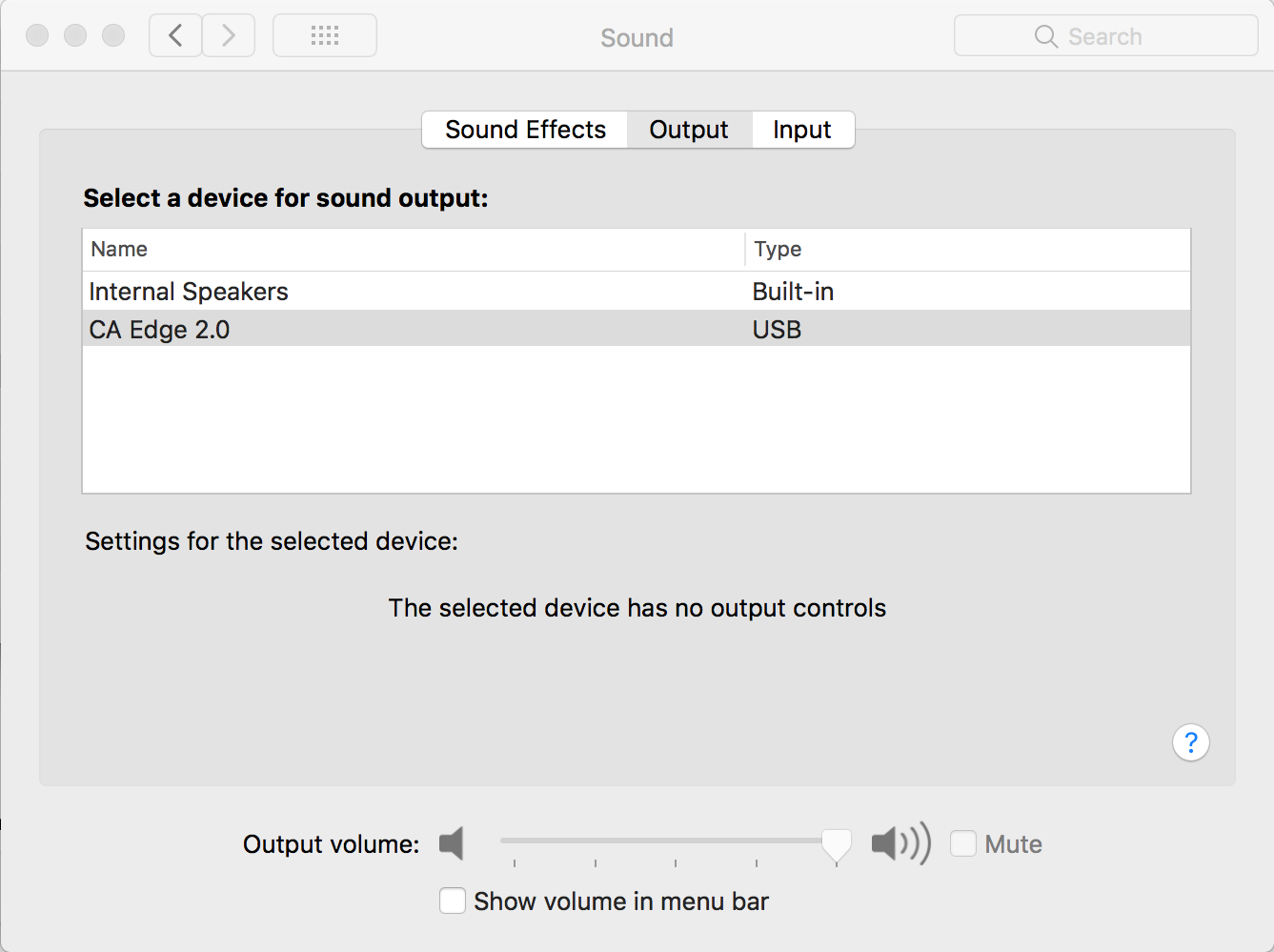Click the back navigation arrow
The height and width of the screenshot is (952, 1274).
tap(175, 36)
